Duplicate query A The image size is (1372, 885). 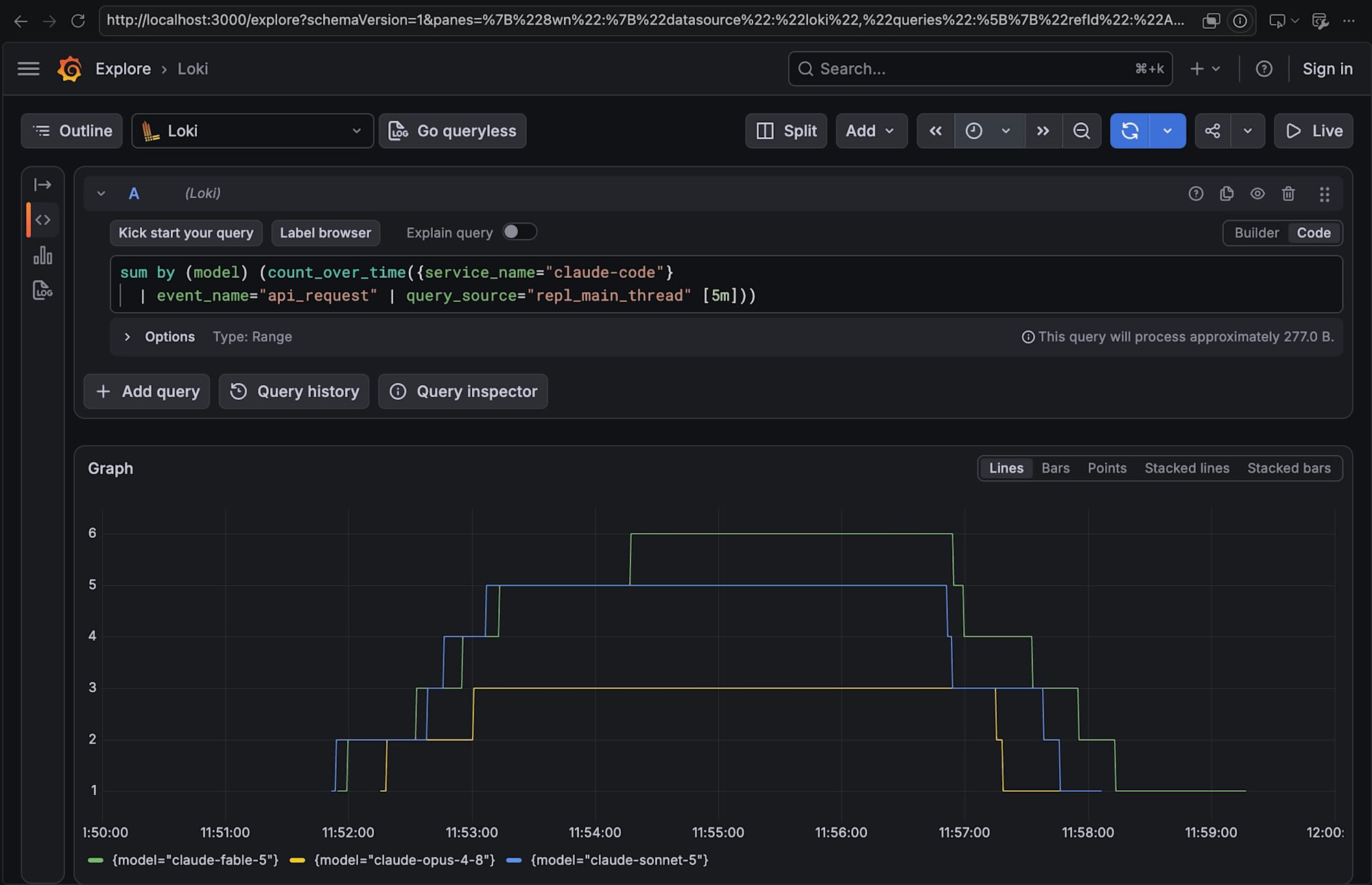[1227, 193]
